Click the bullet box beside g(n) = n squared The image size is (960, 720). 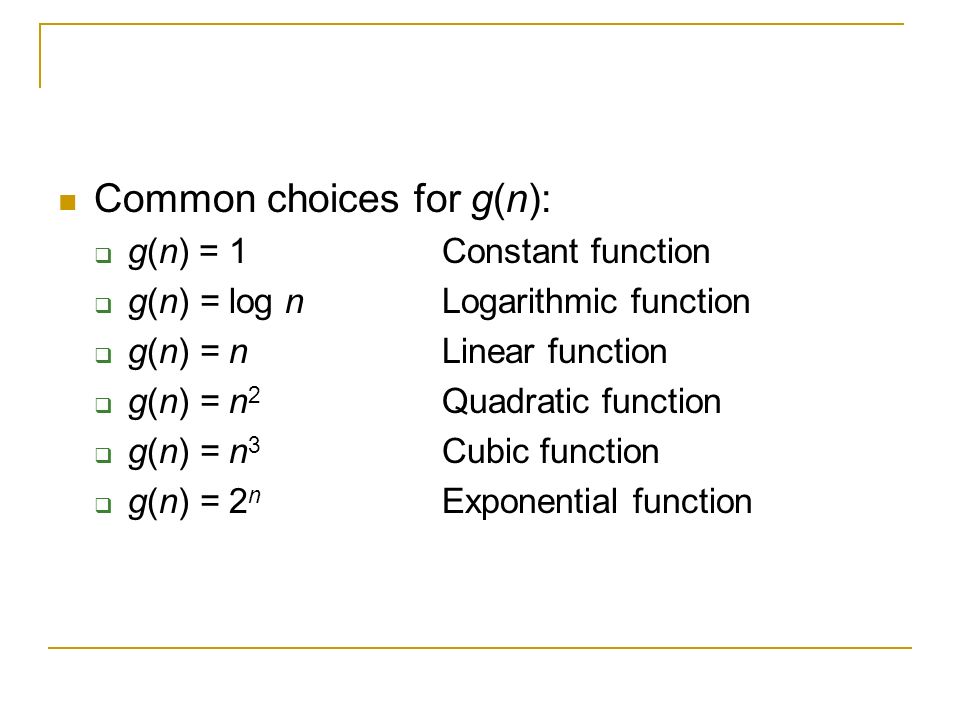pyautogui.click(x=103, y=405)
